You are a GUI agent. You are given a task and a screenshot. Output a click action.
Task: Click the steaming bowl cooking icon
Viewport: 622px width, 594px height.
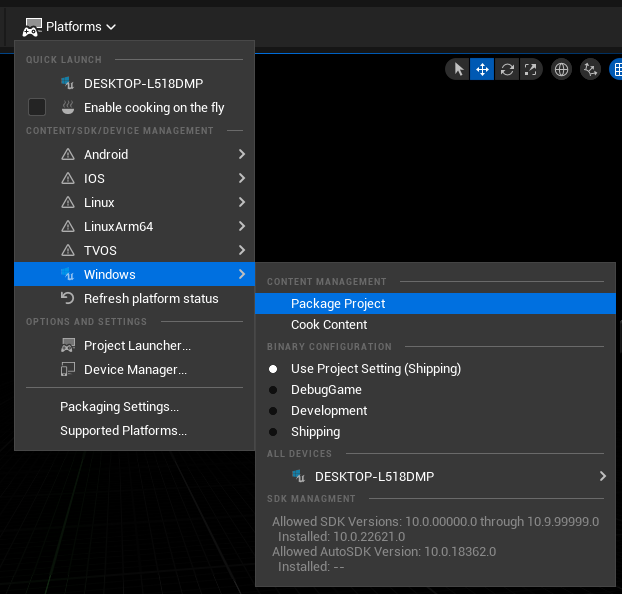68,107
